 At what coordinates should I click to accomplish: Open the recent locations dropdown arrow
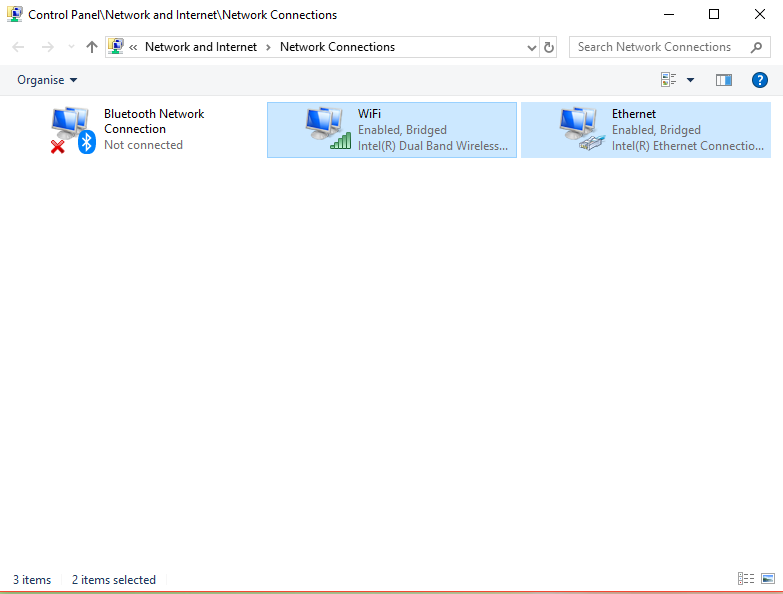tap(71, 47)
